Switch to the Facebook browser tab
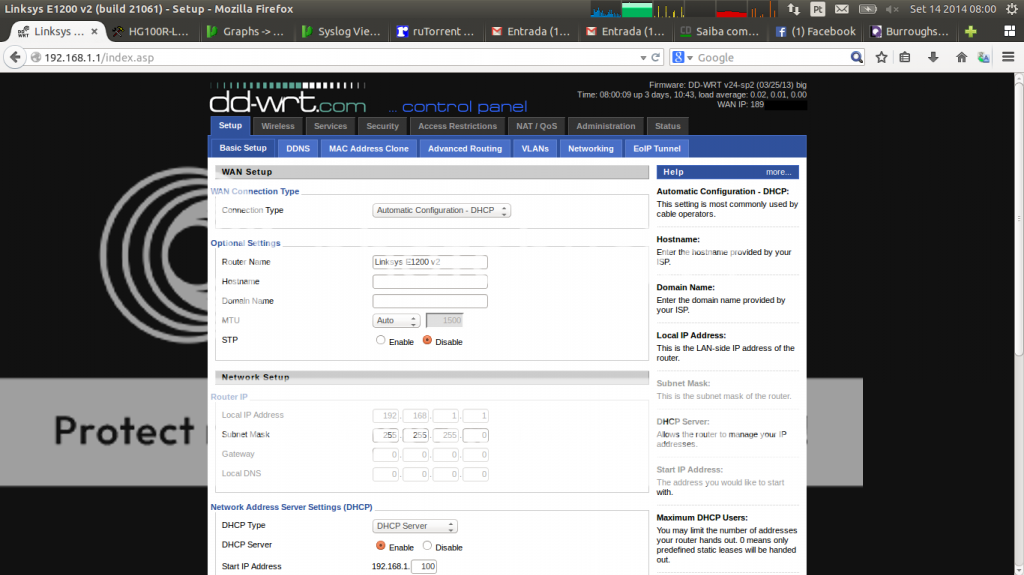The height and width of the screenshot is (575, 1024). coord(816,31)
